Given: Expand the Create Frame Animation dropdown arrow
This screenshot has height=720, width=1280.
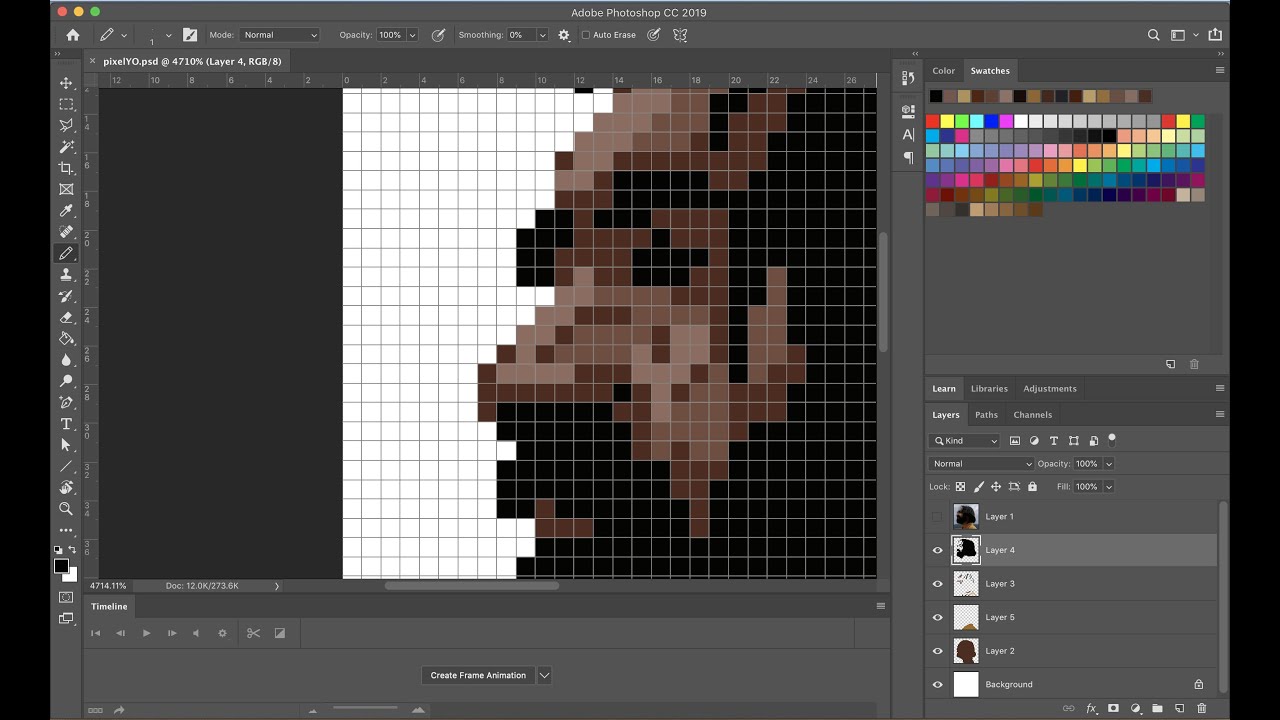Looking at the screenshot, I should (x=544, y=675).
